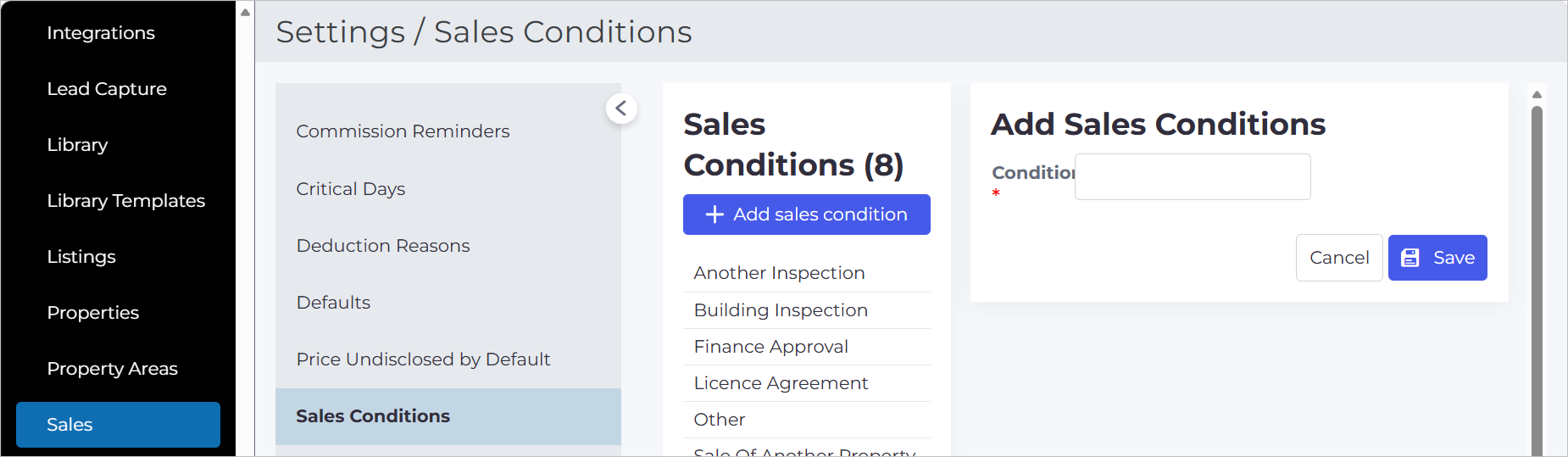Click the Condition text input field
Image resolution: width=1568 pixels, height=457 pixels.
1193,176
